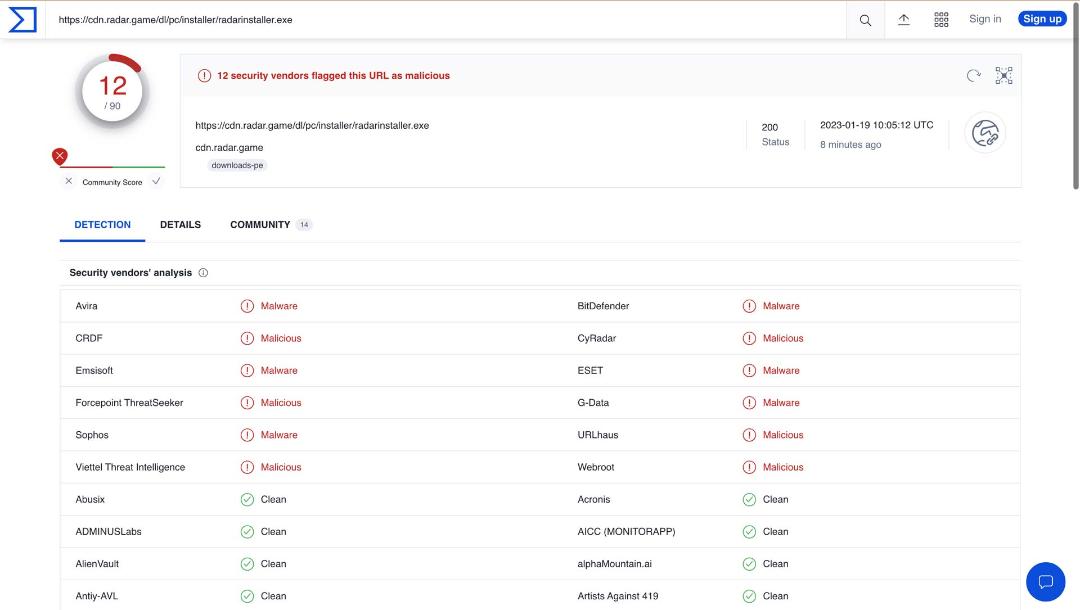Image resolution: width=1080 pixels, height=610 pixels.
Task: Click the reanalyze refresh icon
Action: pyautogui.click(x=973, y=76)
